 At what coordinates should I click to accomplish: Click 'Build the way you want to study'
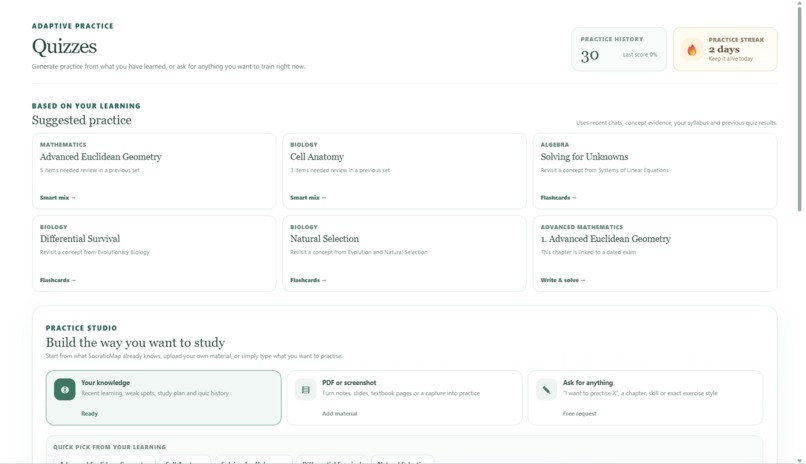pos(135,343)
